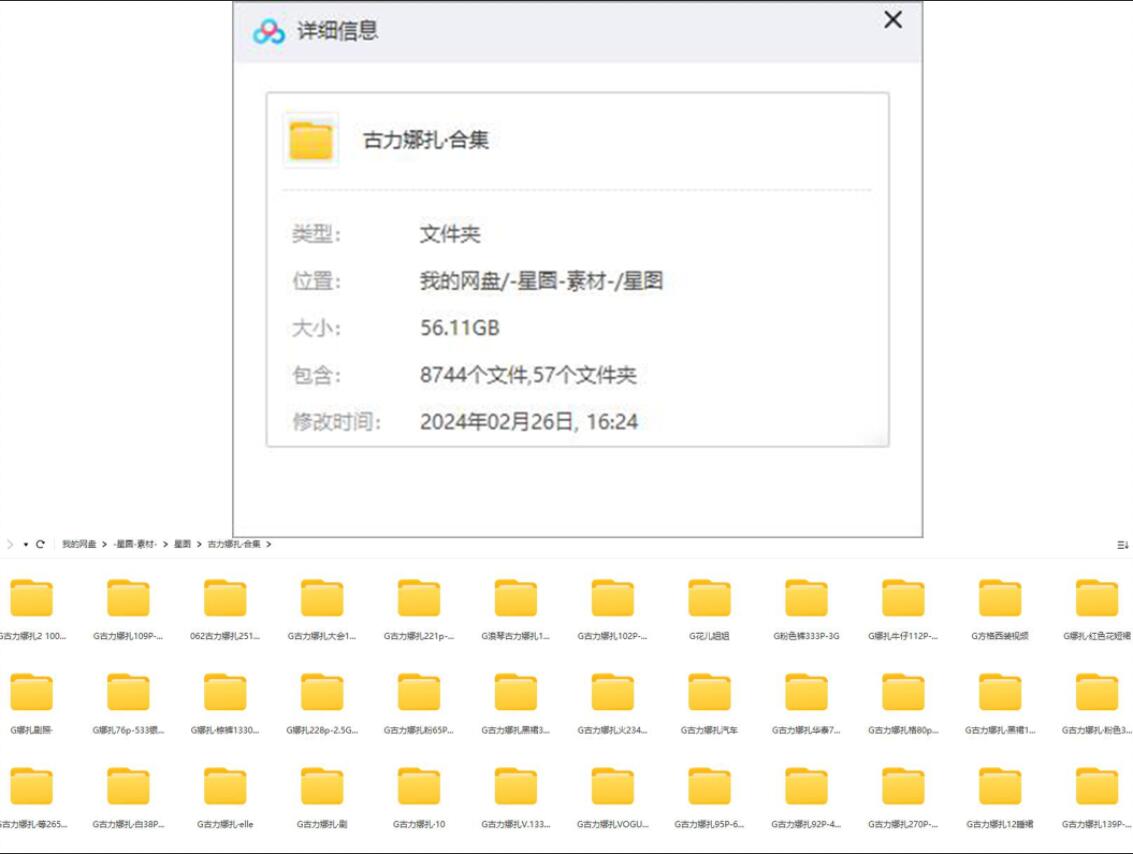Image resolution: width=1133 pixels, height=854 pixels.
Task: Select the G古力娜扎-10 folder
Action: point(418,798)
